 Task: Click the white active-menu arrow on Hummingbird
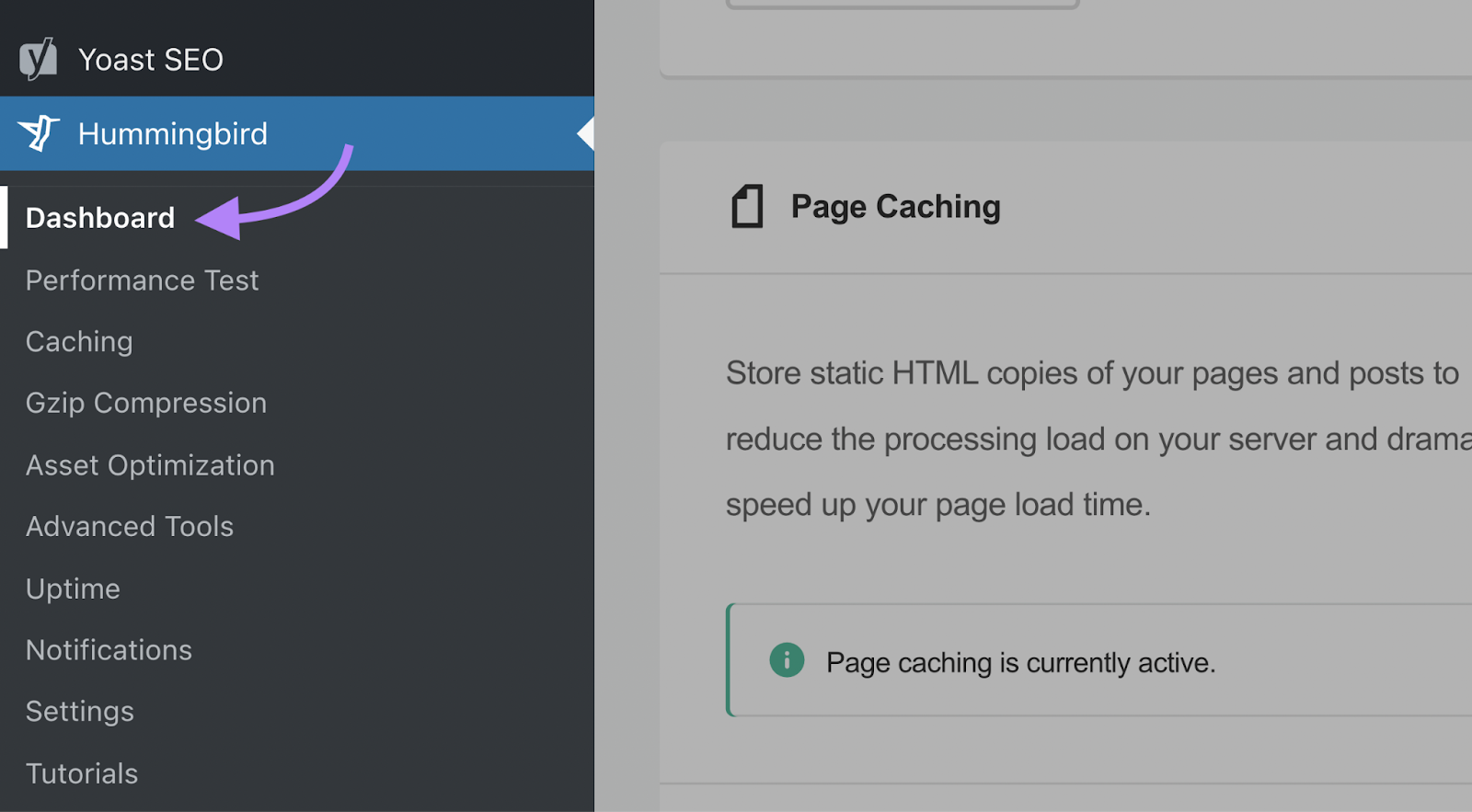[x=585, y=134]
